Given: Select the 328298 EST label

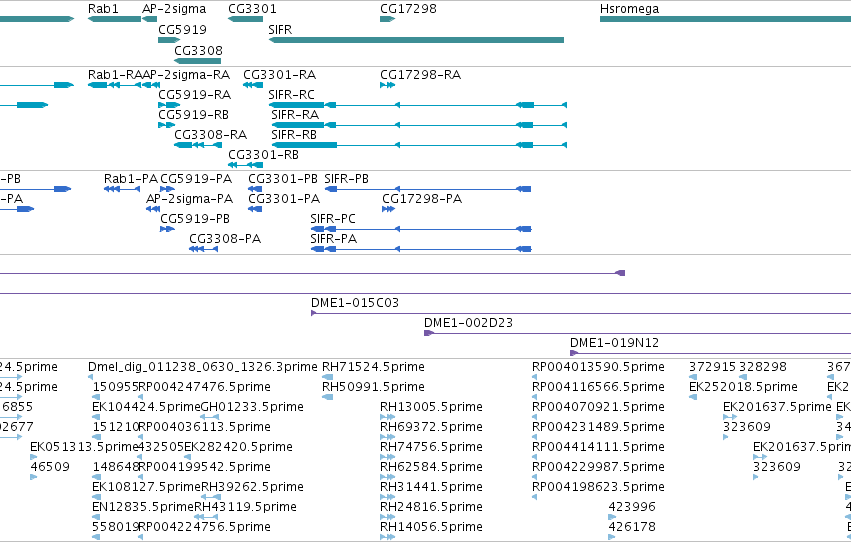Looking at the screenshot, I should click(x=763, y=367).
